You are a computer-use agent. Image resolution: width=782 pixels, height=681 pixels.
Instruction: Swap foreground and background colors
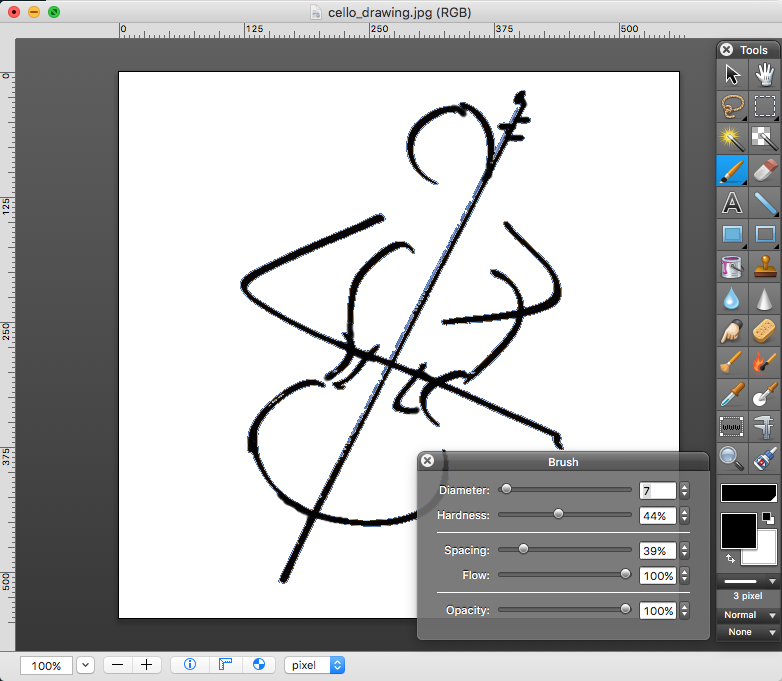[731, 559]
